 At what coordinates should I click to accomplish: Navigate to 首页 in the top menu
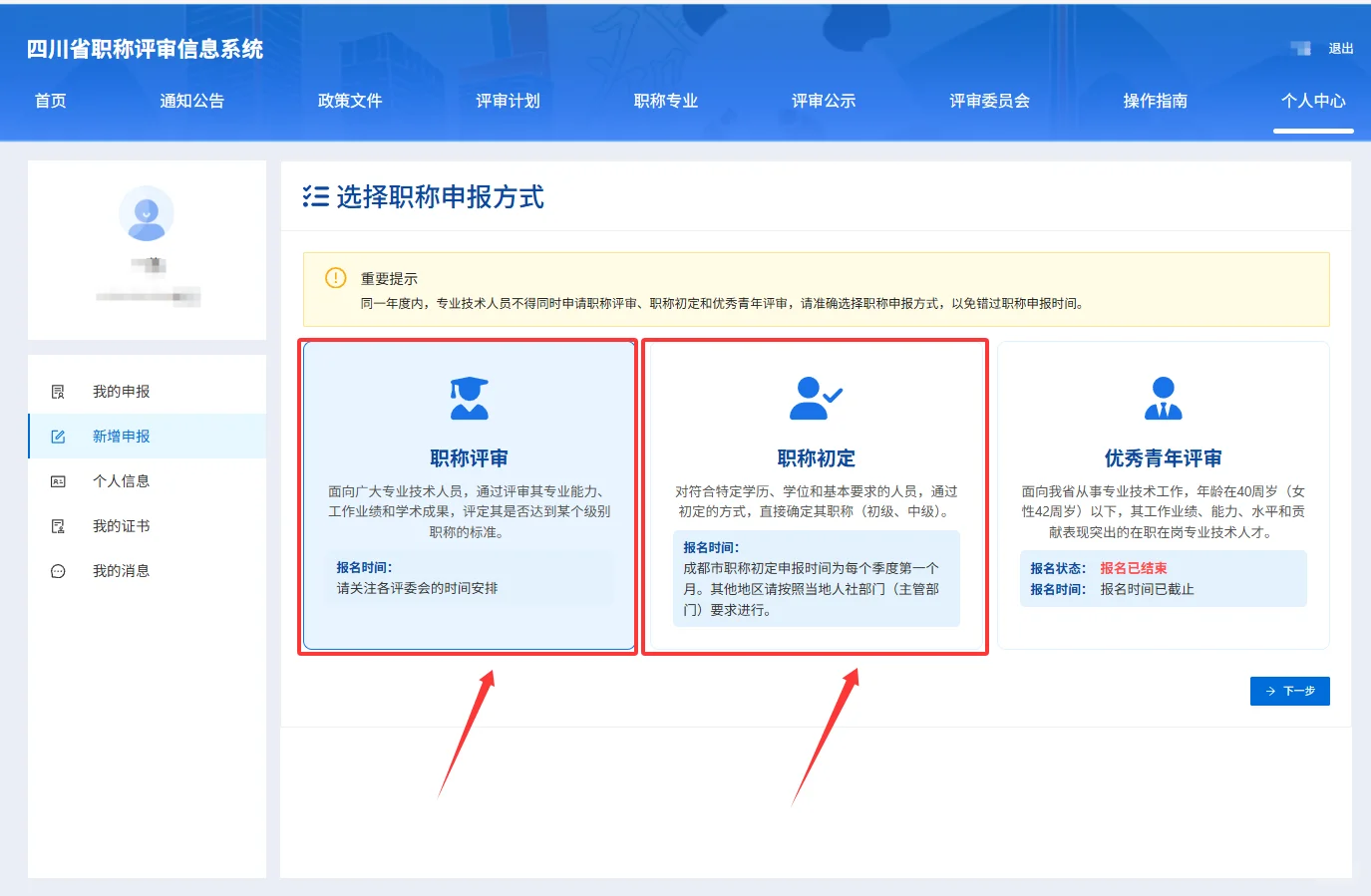pyautogui.click(x=50, y=101)
